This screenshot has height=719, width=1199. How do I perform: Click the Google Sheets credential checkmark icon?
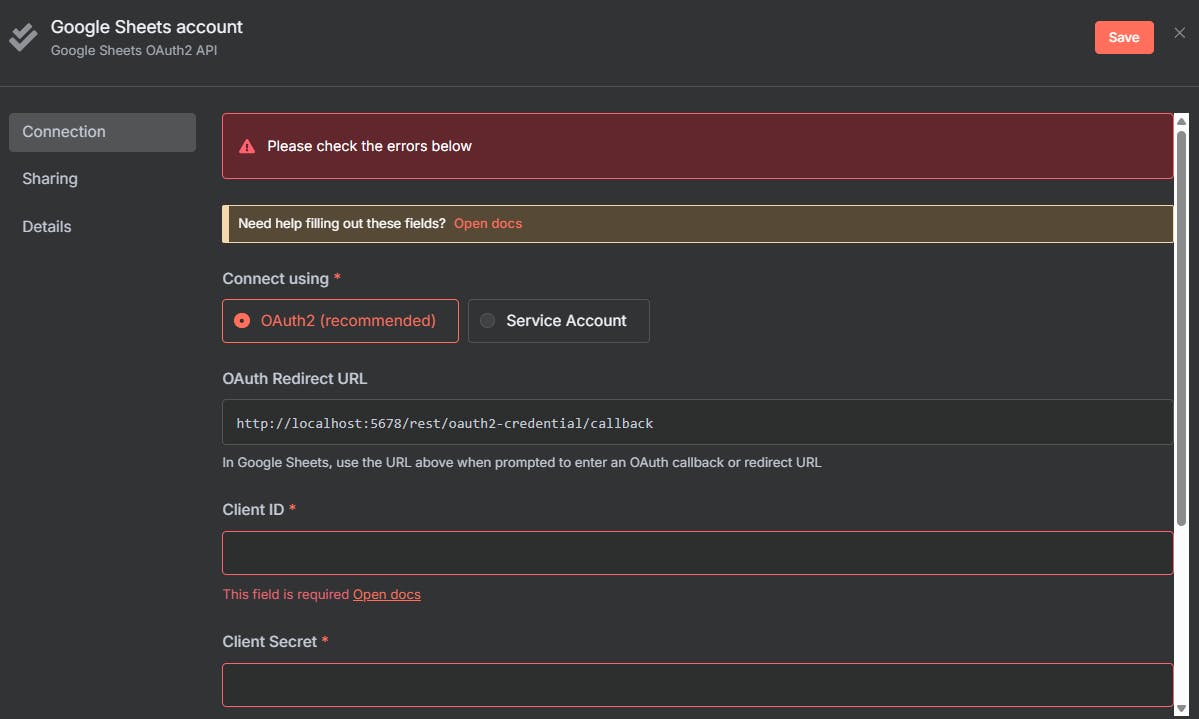pyautogui.click(x=23, y=37)
